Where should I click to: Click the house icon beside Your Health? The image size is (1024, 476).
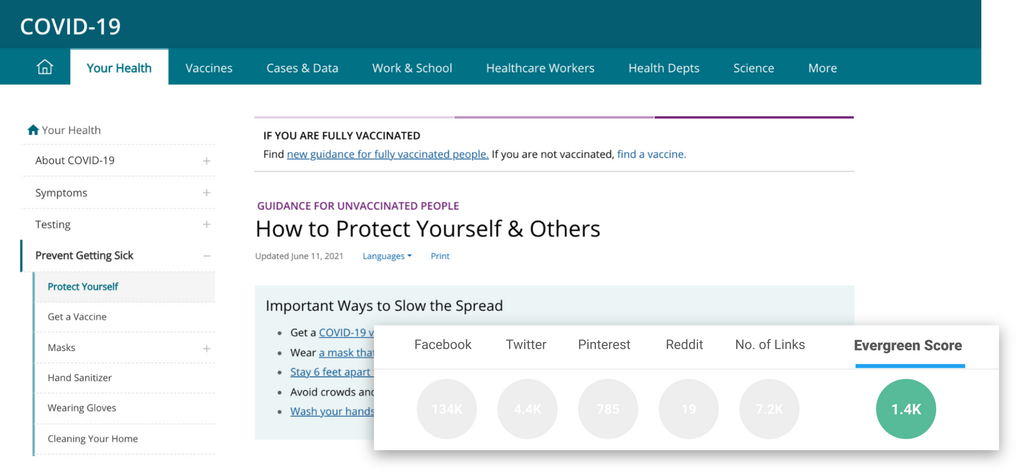coord(33,130)
